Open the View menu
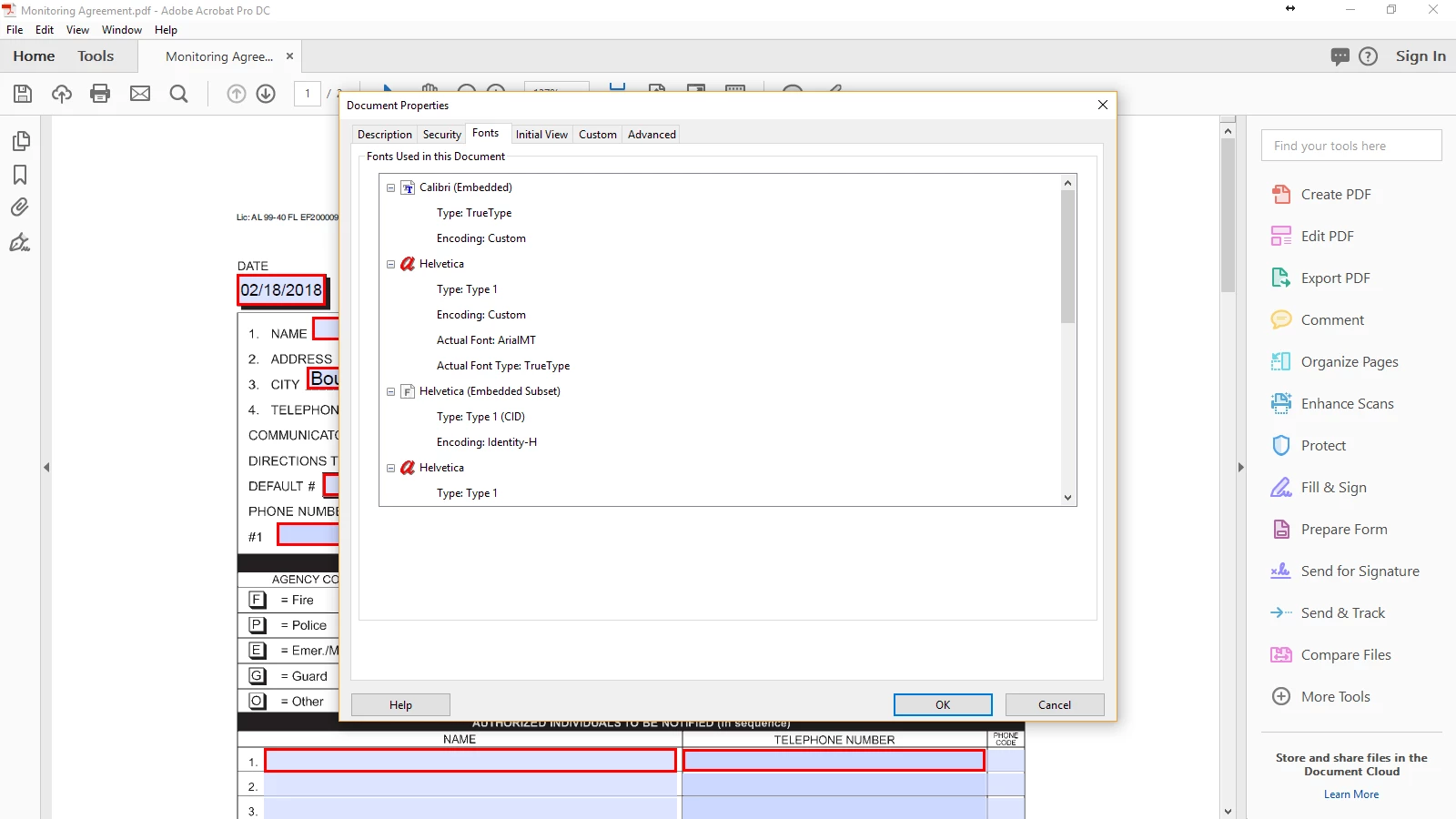 click(x=78, y=30)
